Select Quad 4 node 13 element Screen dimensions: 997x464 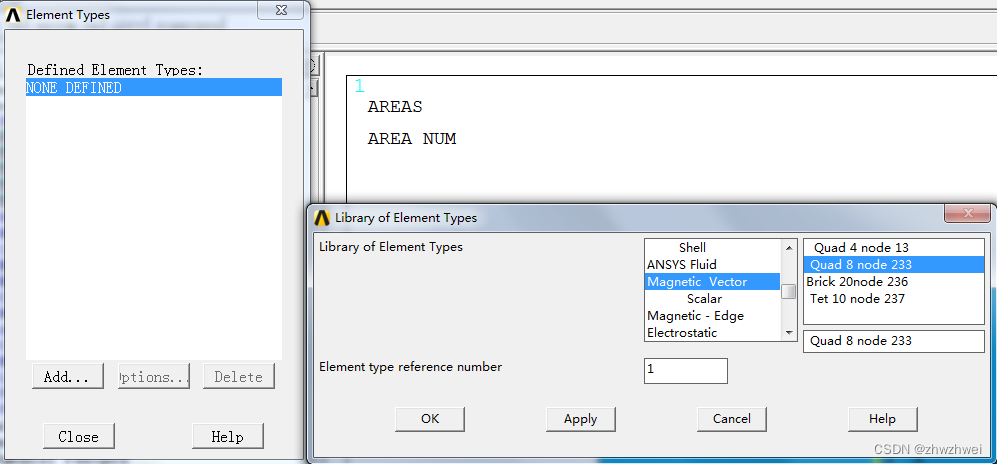[860, 248]
